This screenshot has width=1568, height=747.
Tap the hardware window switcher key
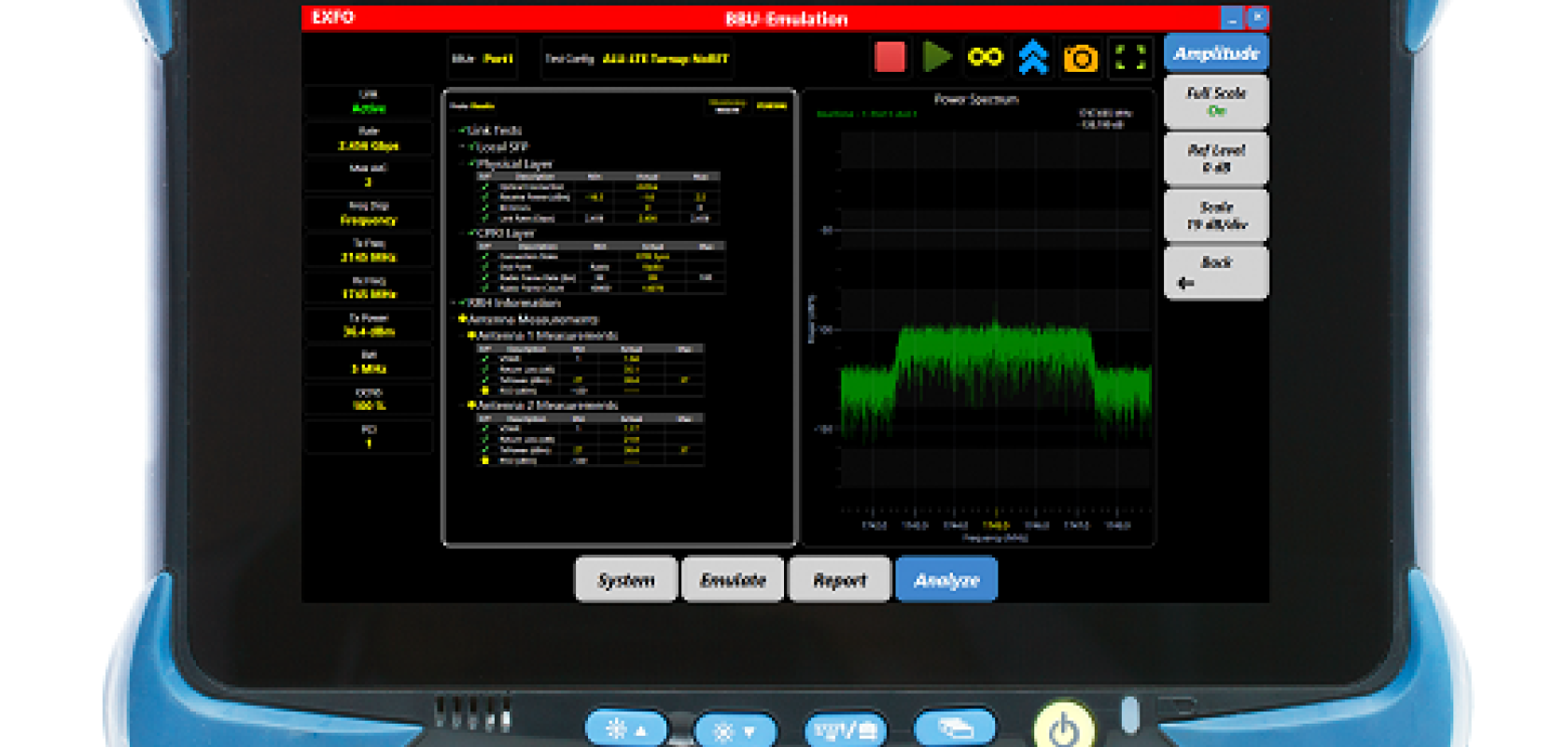click(955, 727)
